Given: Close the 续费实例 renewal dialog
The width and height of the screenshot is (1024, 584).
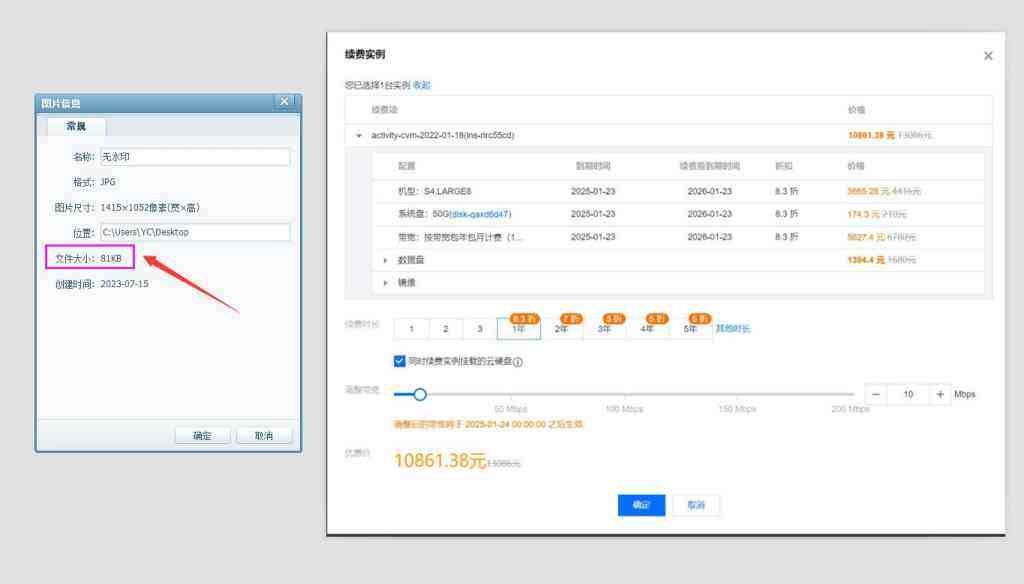Looking at the screenshot, I should click(988, 56).
